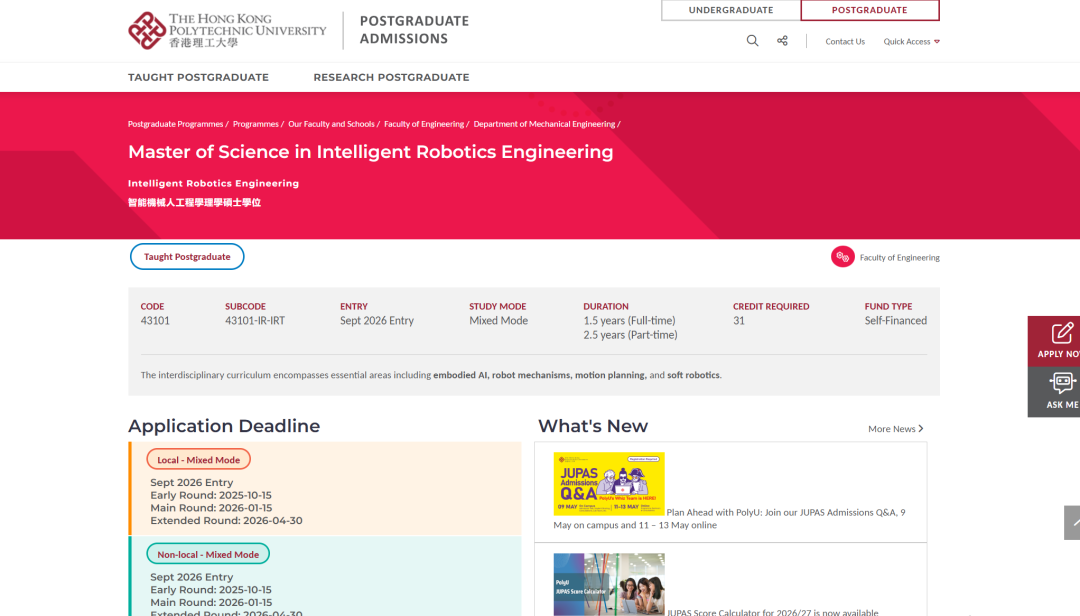Click Local Extended Round: 2026-04-30 text
The width and height of the screenshot is (1080, 616).
pos(226,520)
